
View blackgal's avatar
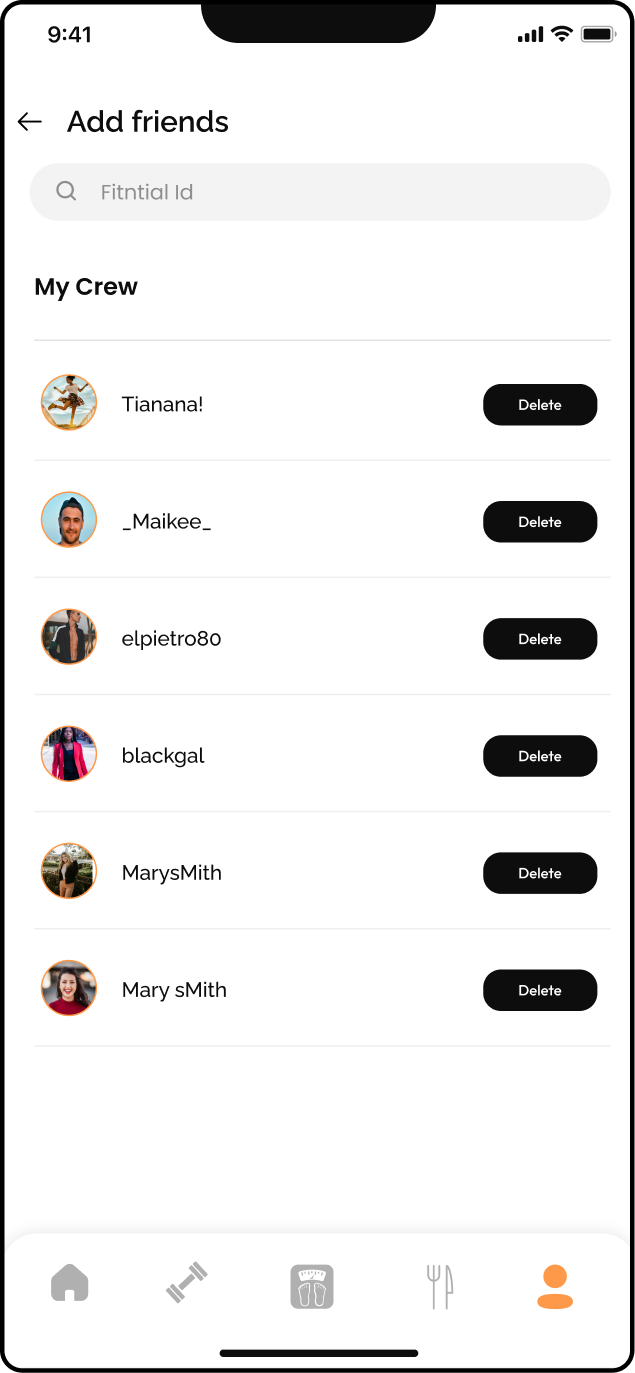tap(69, 754)
